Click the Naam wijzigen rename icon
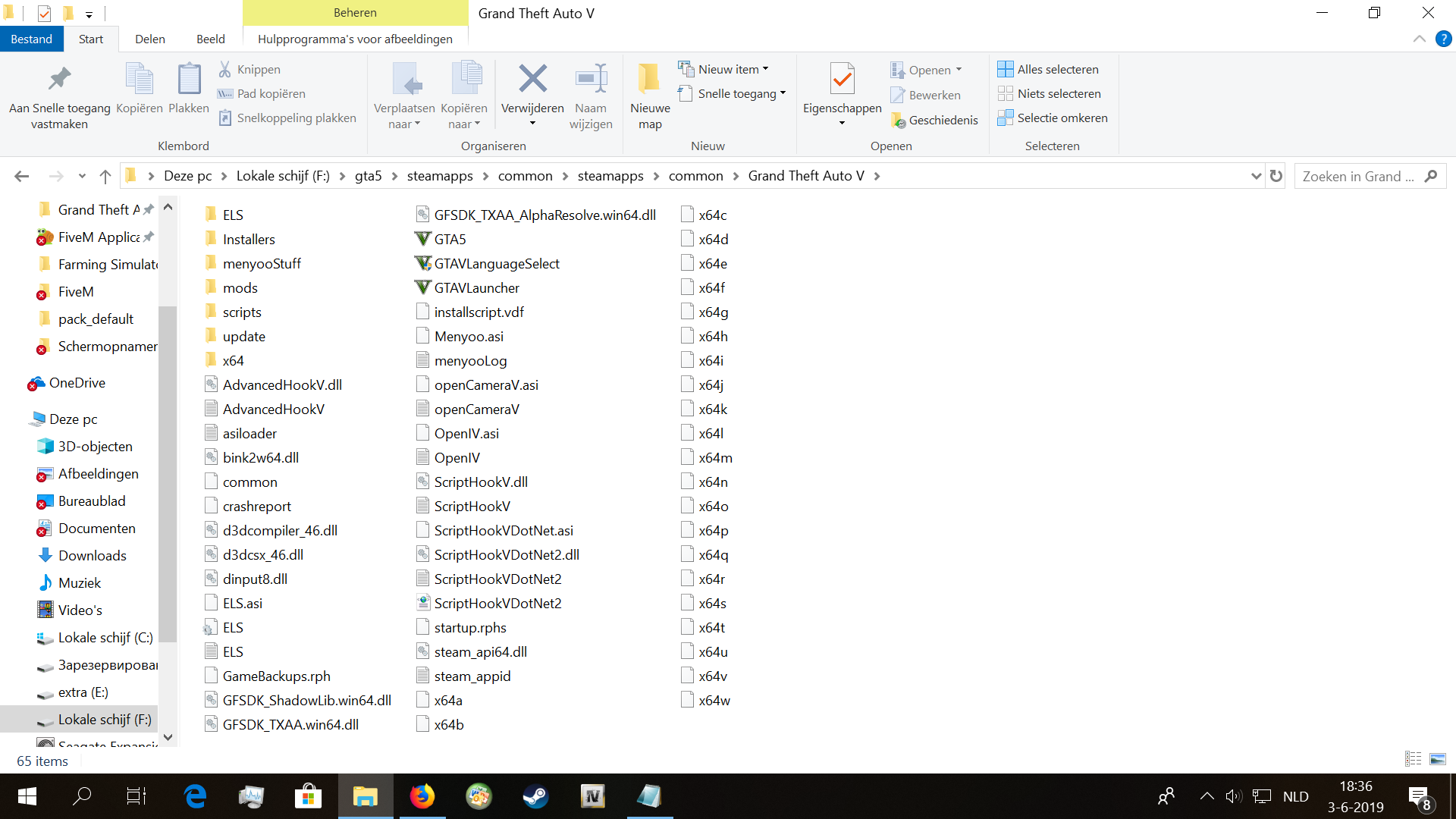Image resolution: width=1456 pixels, height=819 pixels. pyautogui.click(x=591, y=79)
